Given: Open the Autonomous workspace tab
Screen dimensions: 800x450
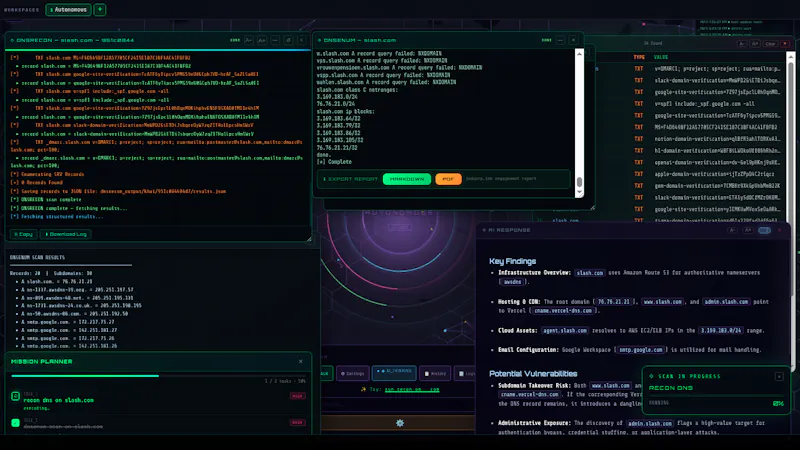Looking at the screenshot, I should click(x=68, y=9).
